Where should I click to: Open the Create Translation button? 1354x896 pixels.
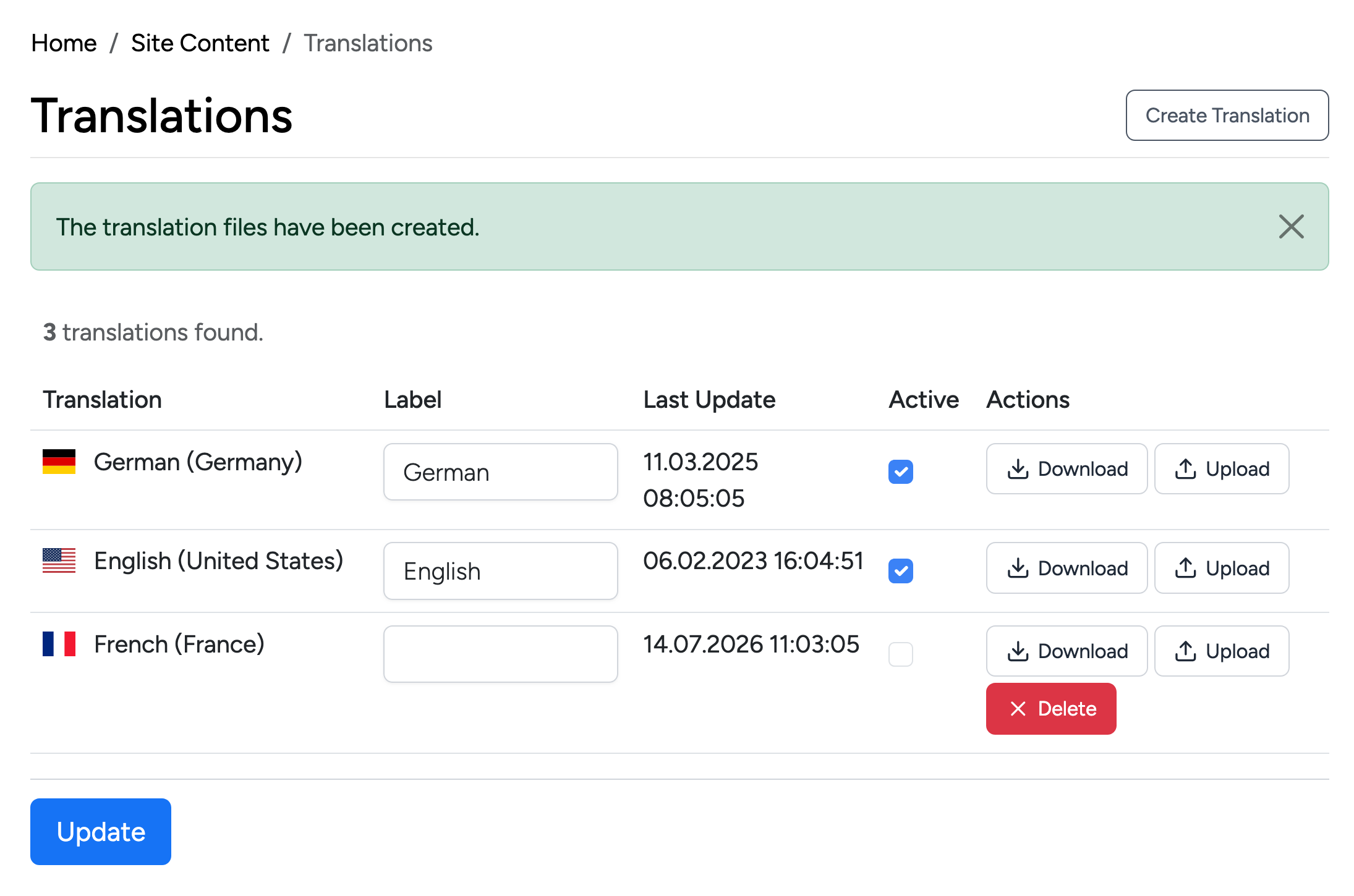click(x=1227, y=116)
